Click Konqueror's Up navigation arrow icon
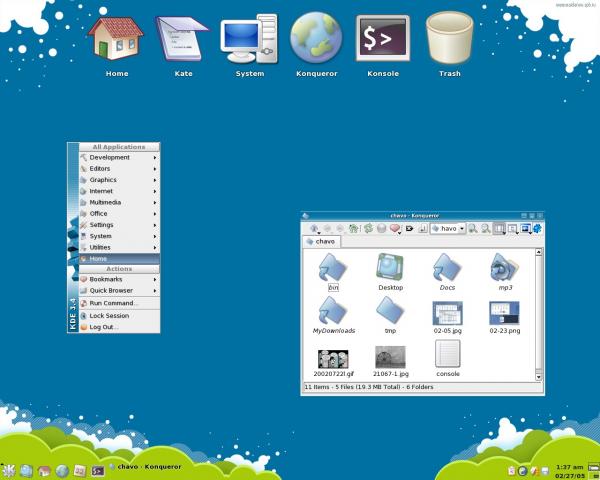This screenshot has width=600, height=480. pos(314,229)
